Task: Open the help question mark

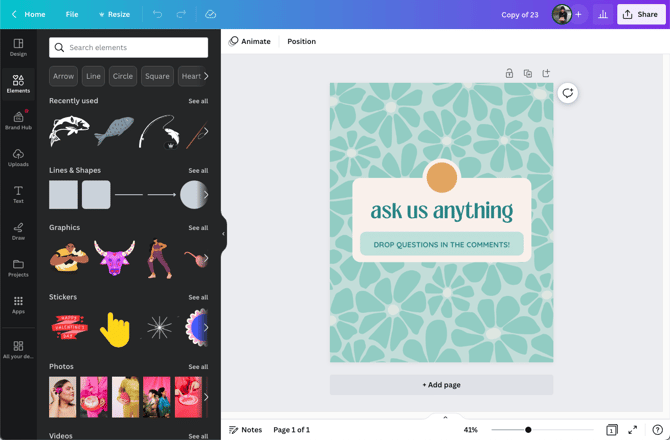Action: pyautogui.click(x=658, y=429)
